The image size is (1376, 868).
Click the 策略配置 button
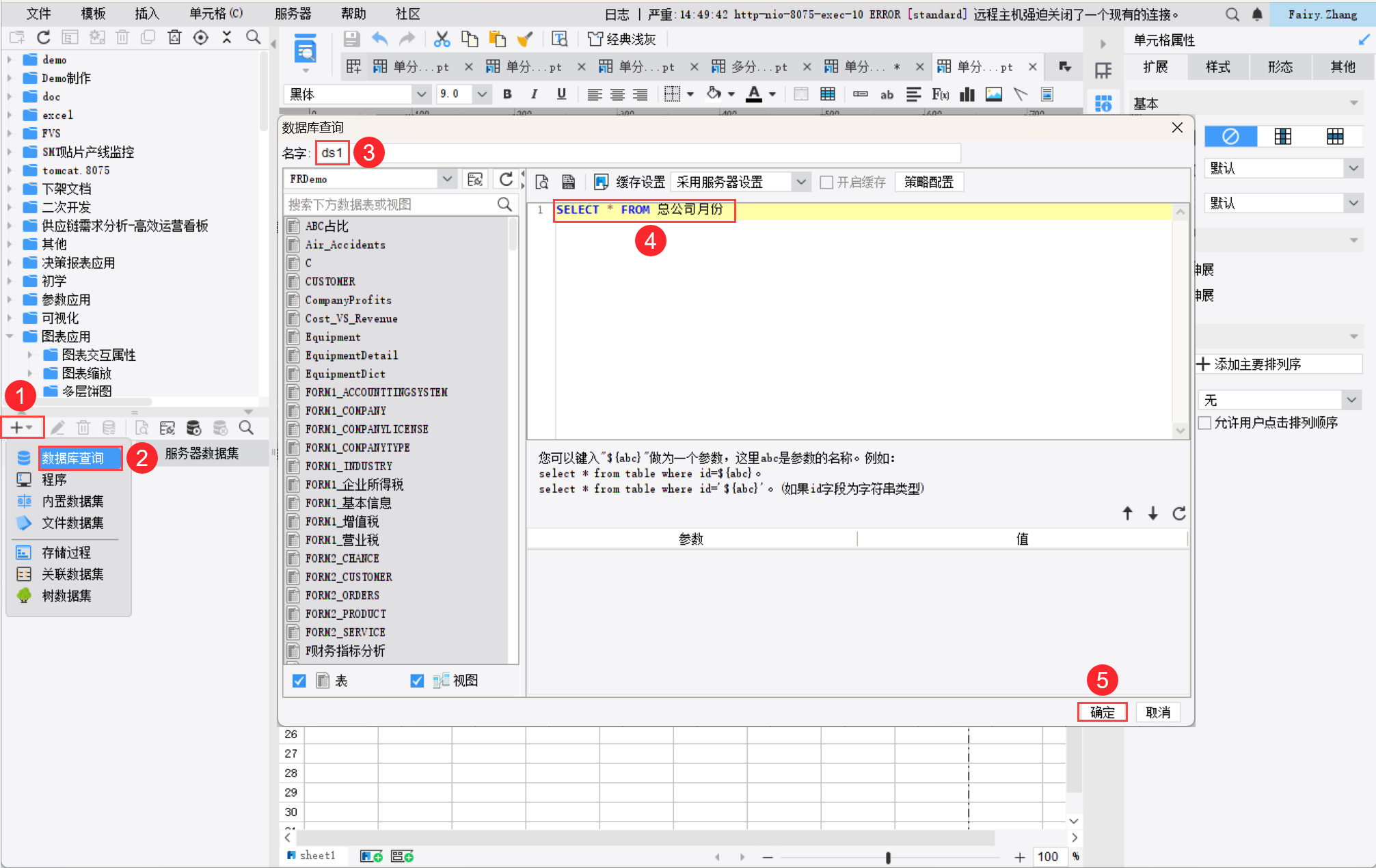pyautogui.click(x=928, y=182)
